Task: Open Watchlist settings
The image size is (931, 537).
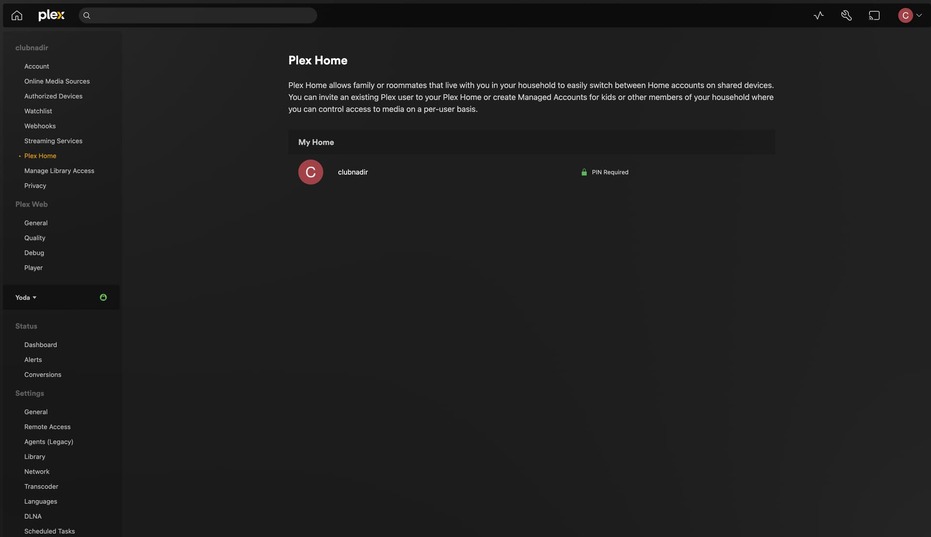Action: (38, 111)
